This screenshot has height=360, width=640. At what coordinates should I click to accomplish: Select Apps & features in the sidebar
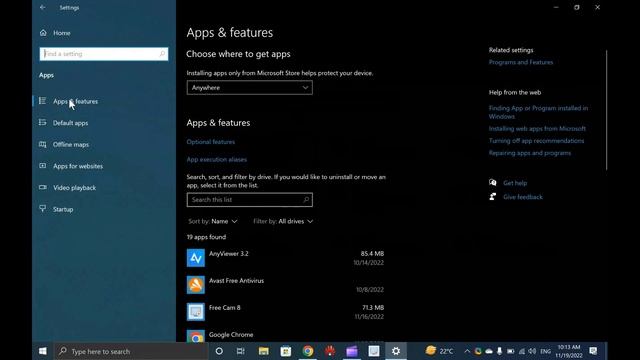(76, 101)
